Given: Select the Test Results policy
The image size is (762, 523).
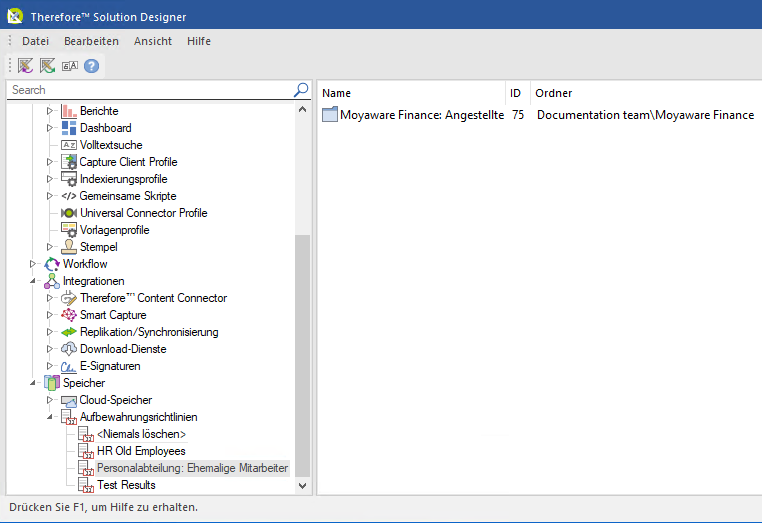Looking at the screenshot, I should click(x=126, y=485).
